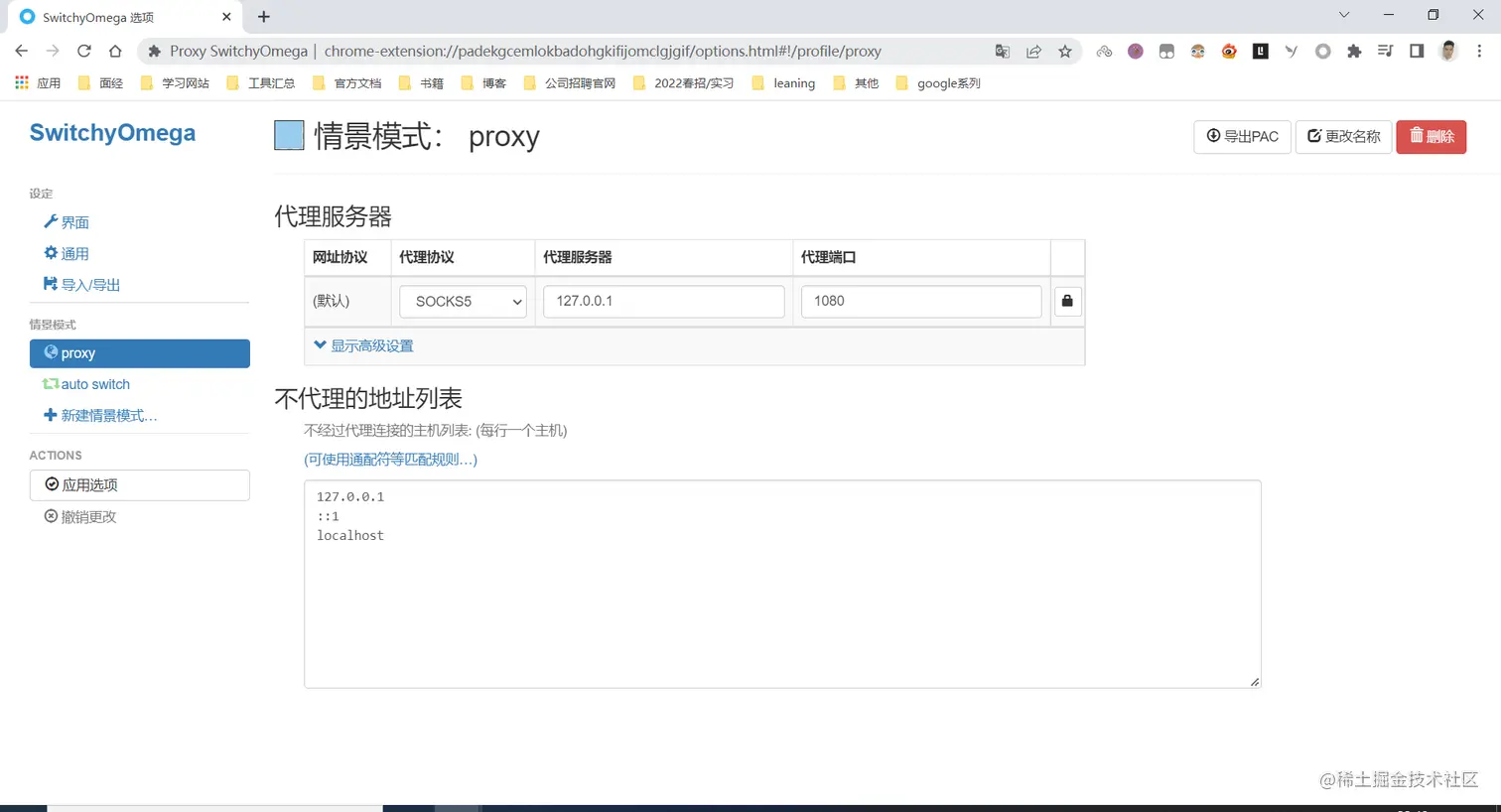Click the share page icon
The width and height of the screenshot is (1501, 812).
pyautogui.click(x=1033, y=52)
